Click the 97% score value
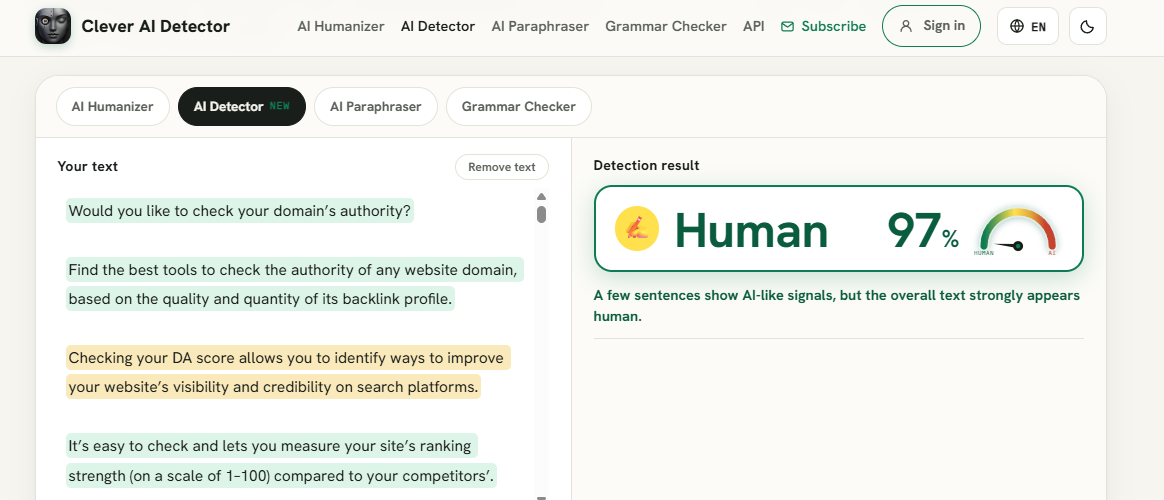Screen dimensions: 1164x500 [x=923, y=231]
